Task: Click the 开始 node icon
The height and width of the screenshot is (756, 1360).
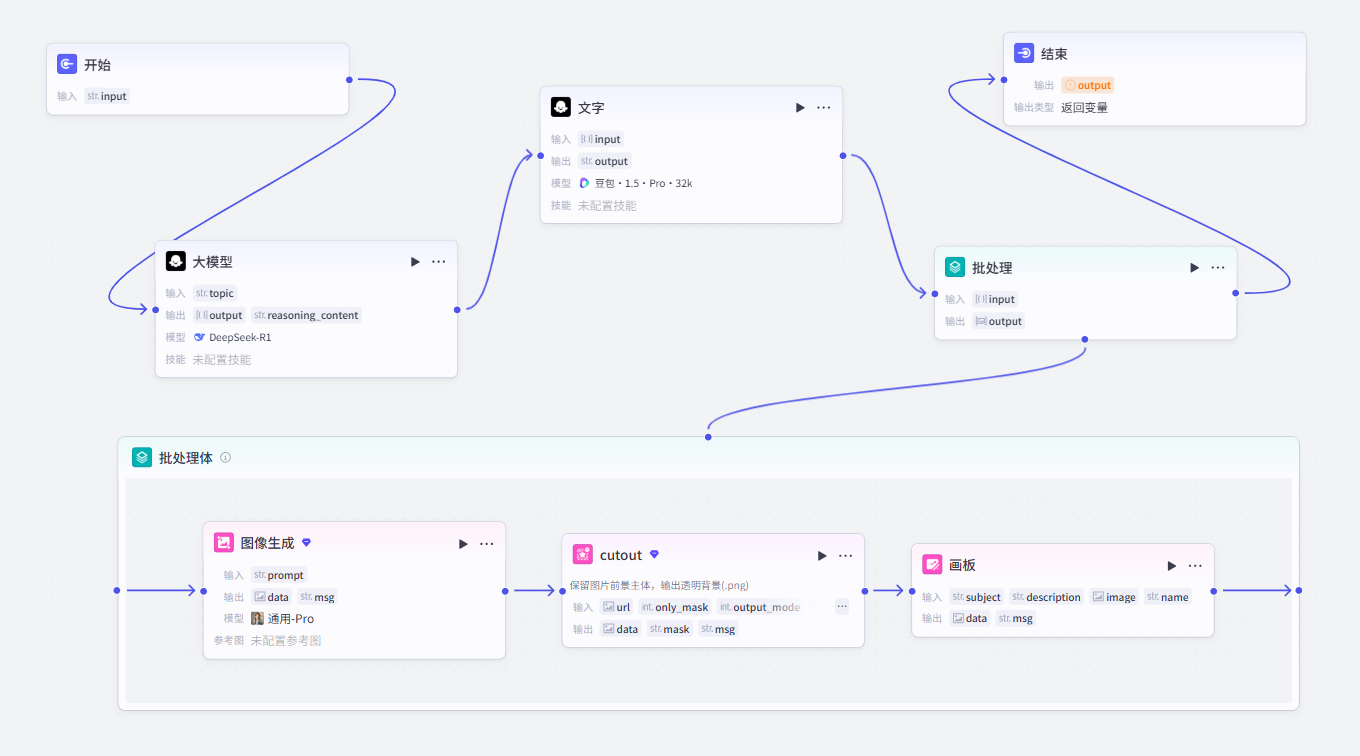Action: tap(67, 65)
